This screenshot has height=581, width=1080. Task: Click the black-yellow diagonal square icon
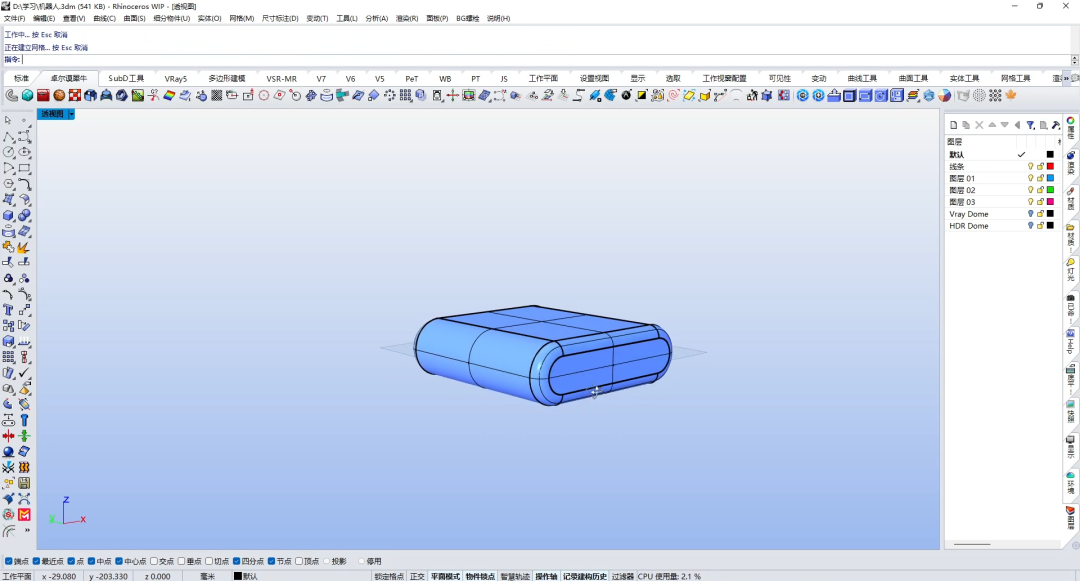pyautogui.click(x=641, y=96)
